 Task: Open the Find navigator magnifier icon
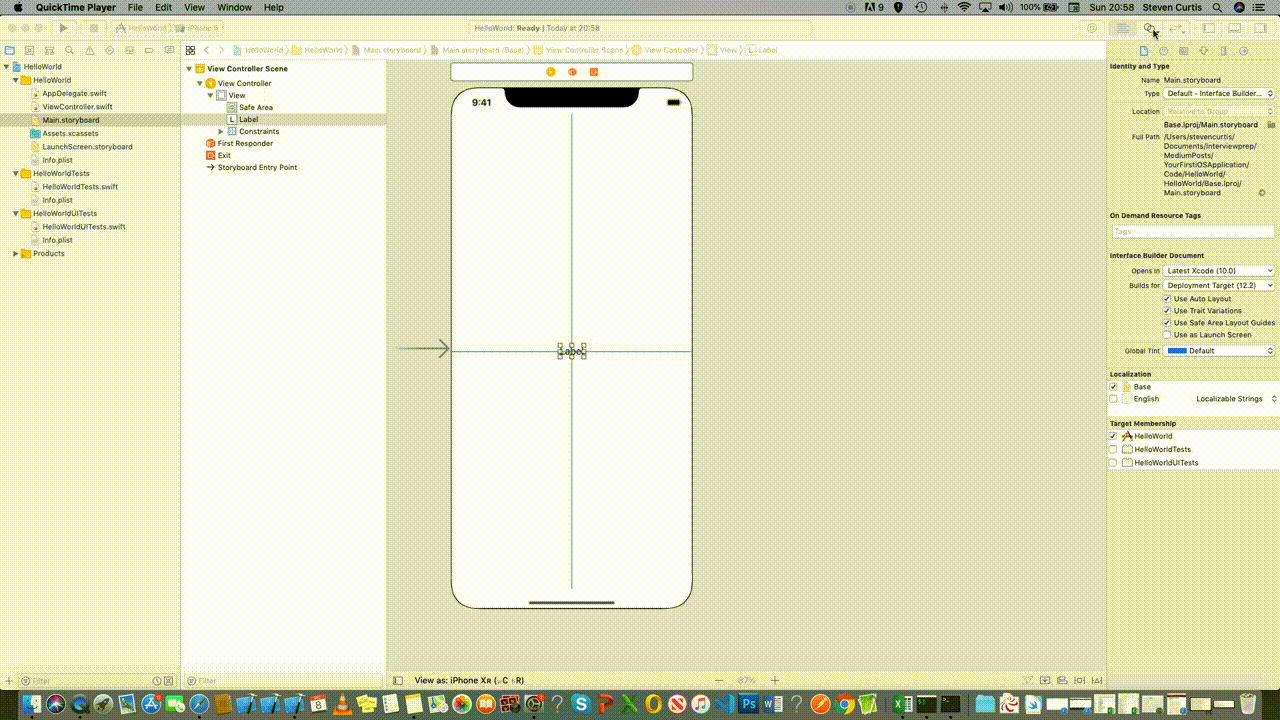(x=69, y=50)
